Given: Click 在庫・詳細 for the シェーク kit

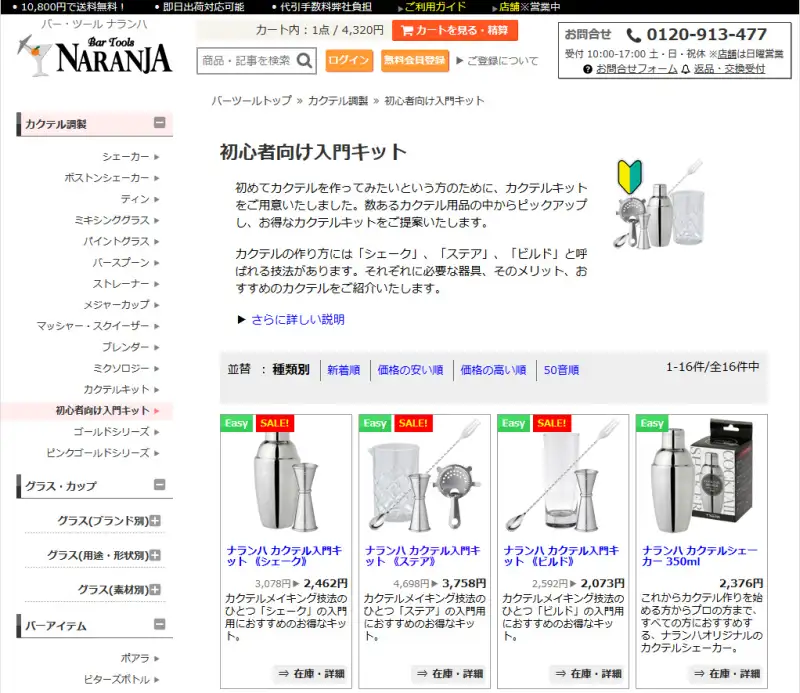Looking at the screenshot, I should tap(311, 674).
